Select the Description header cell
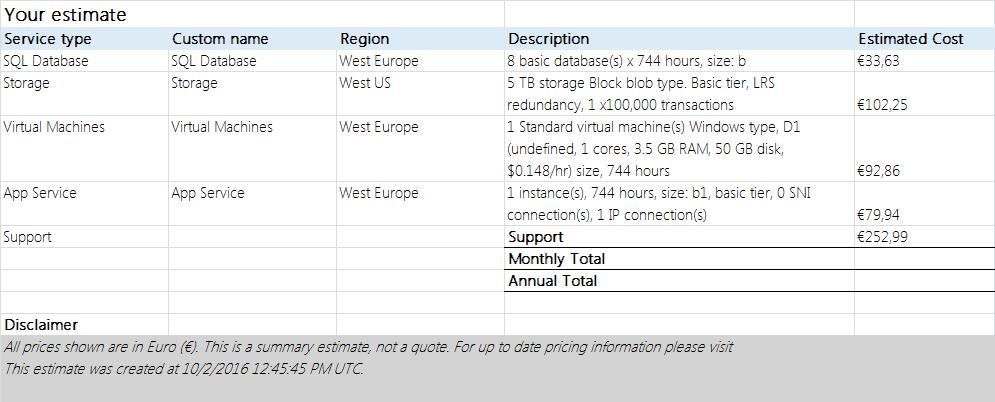The image size is (995, 402). click(679, 39)
